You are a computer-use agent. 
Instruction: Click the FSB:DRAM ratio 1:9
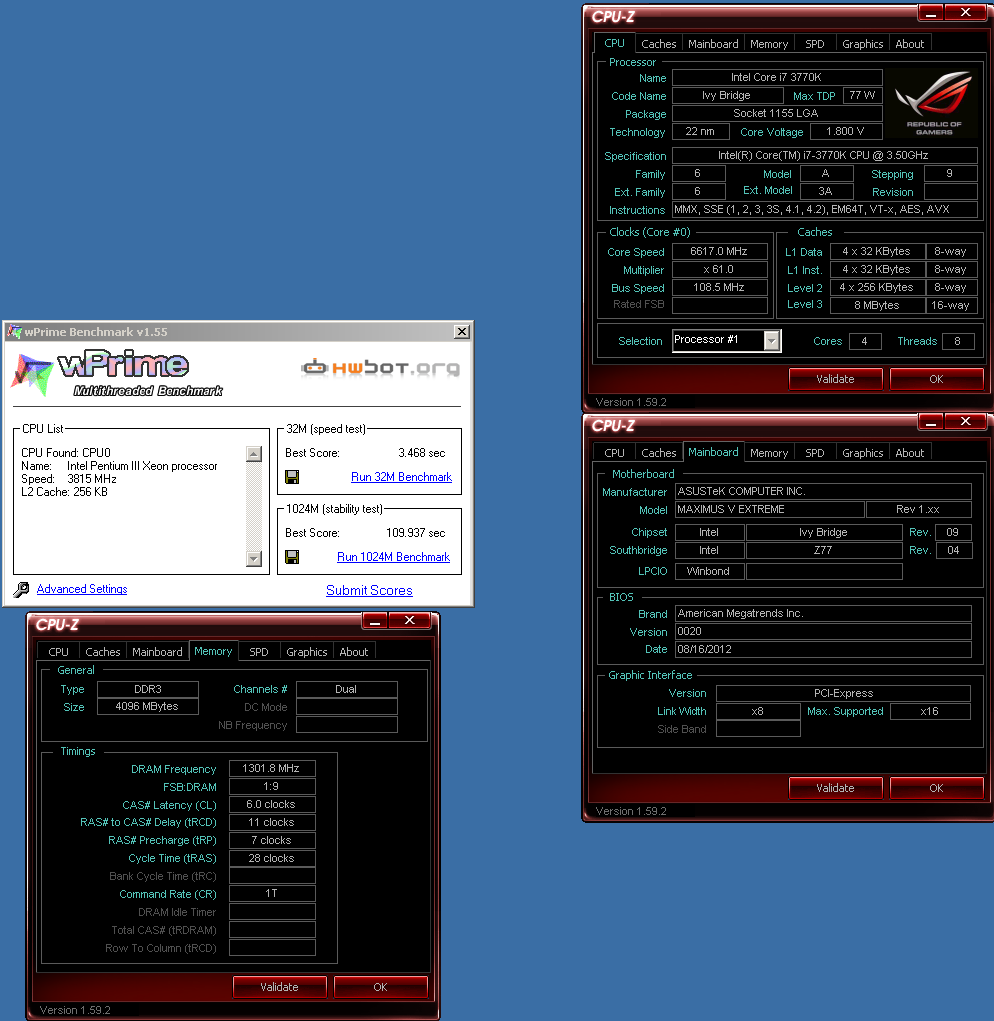272,787
